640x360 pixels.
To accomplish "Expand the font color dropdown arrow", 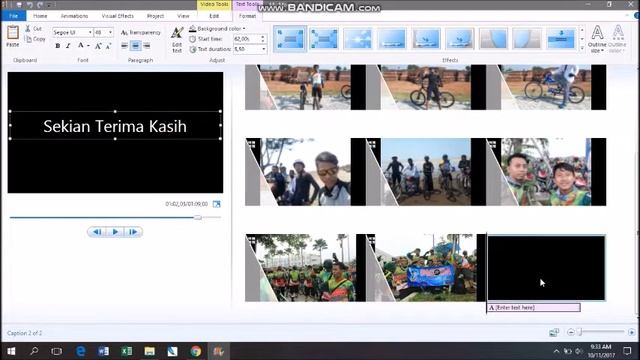I will point(89,46).
